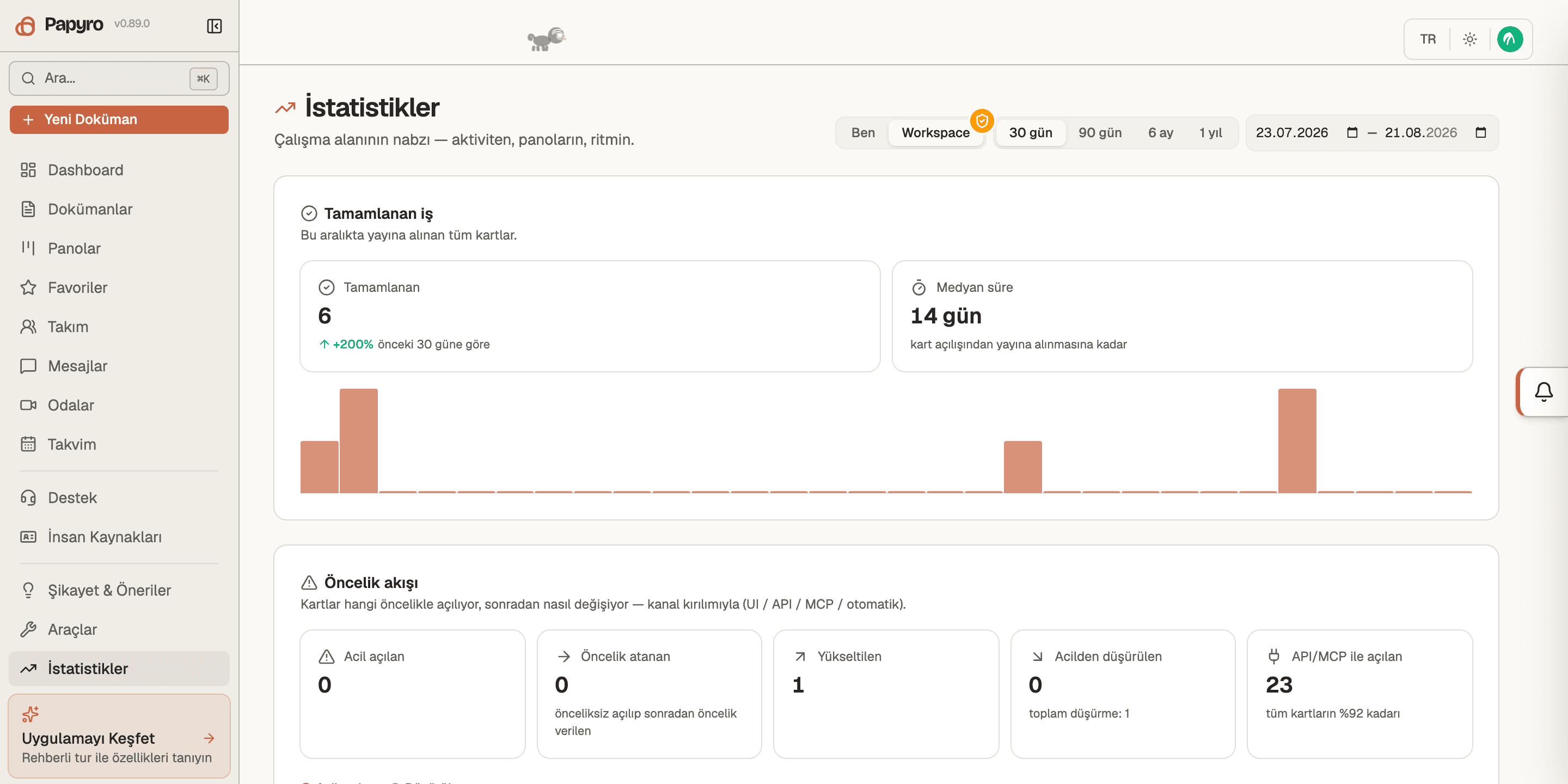Click the Araçlar wrench icon

(x=28, y=629)
